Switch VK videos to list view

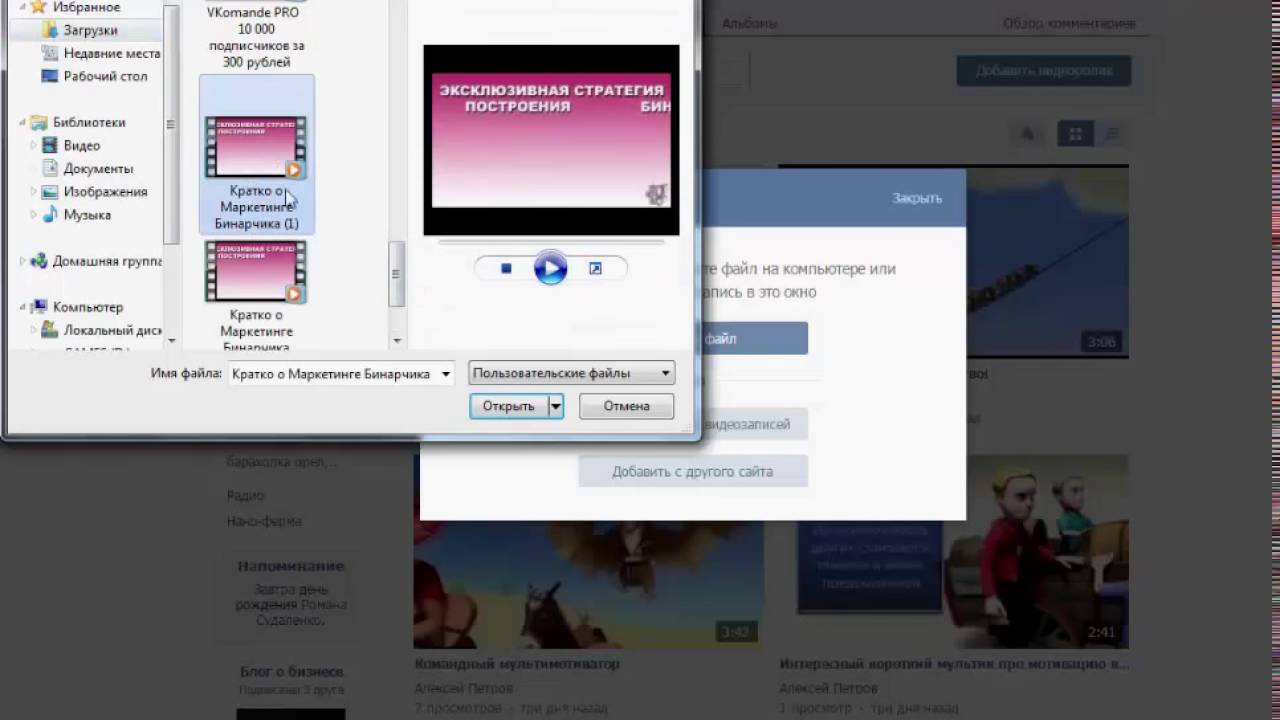pyautogui.click(x=1112, y=134)
